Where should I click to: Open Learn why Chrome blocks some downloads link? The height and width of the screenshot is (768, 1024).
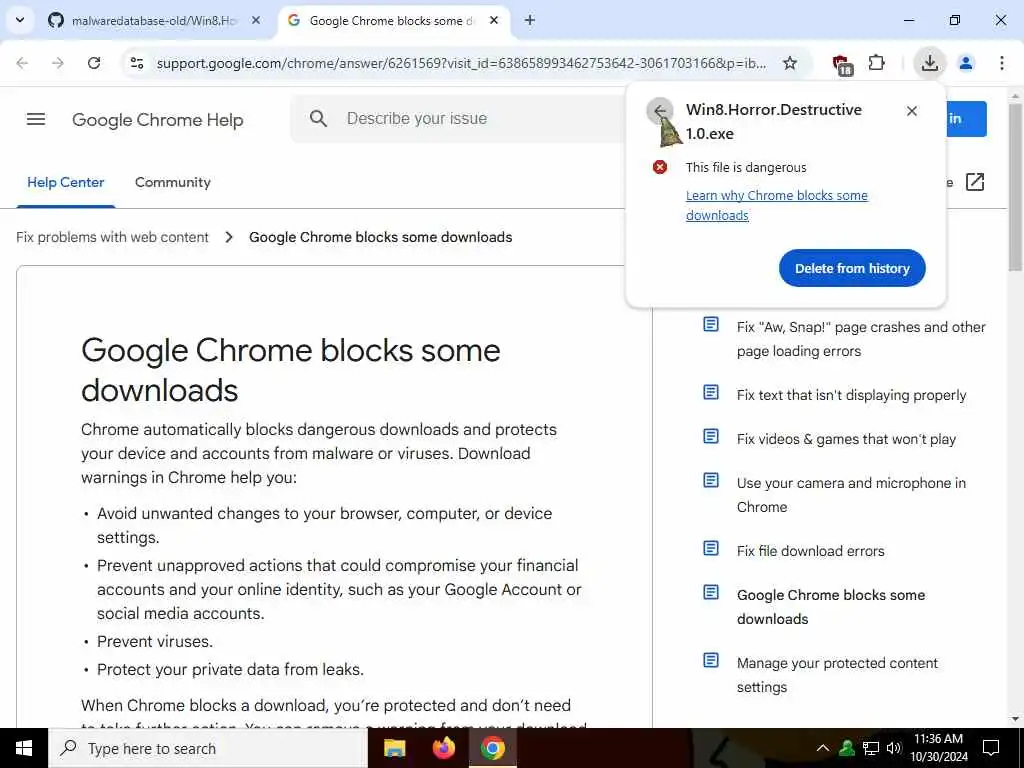point(776,205)
